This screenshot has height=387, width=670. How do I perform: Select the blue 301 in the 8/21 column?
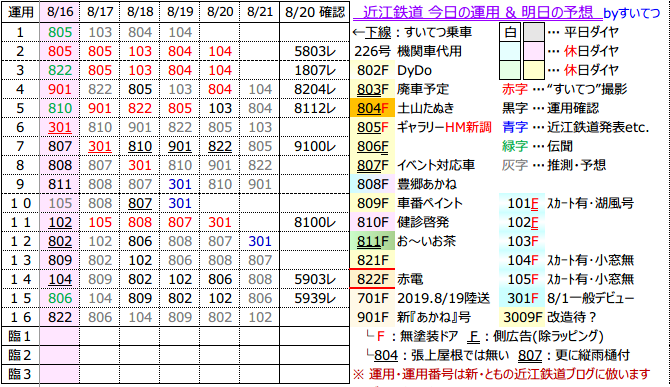[260, 241]
